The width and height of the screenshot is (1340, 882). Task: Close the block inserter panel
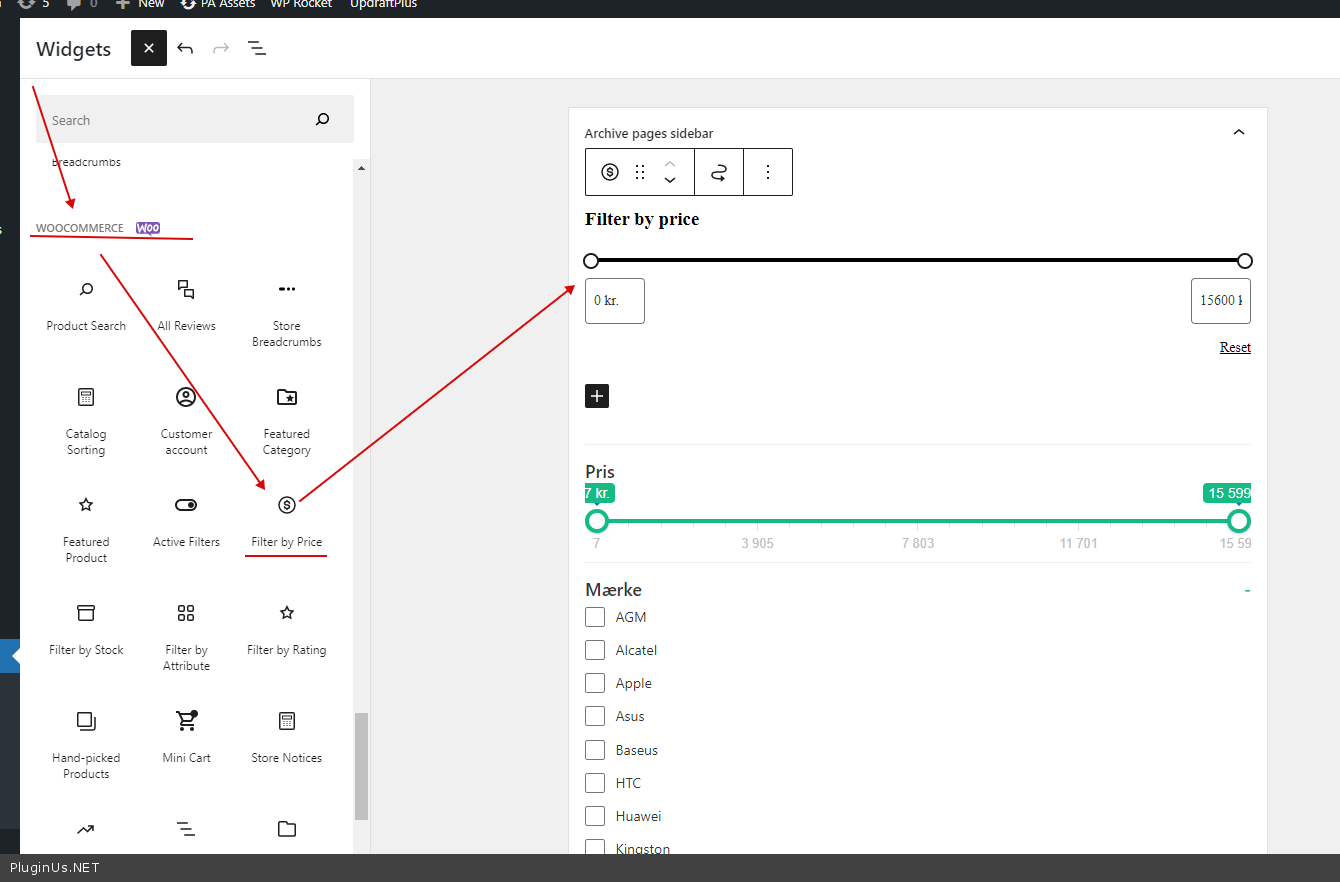point(149,48)
